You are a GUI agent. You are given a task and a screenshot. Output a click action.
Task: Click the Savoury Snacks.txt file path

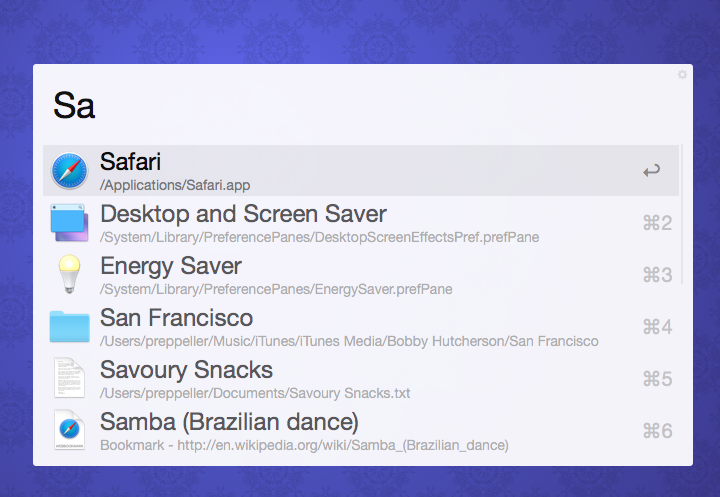click(x=255, y=393)
